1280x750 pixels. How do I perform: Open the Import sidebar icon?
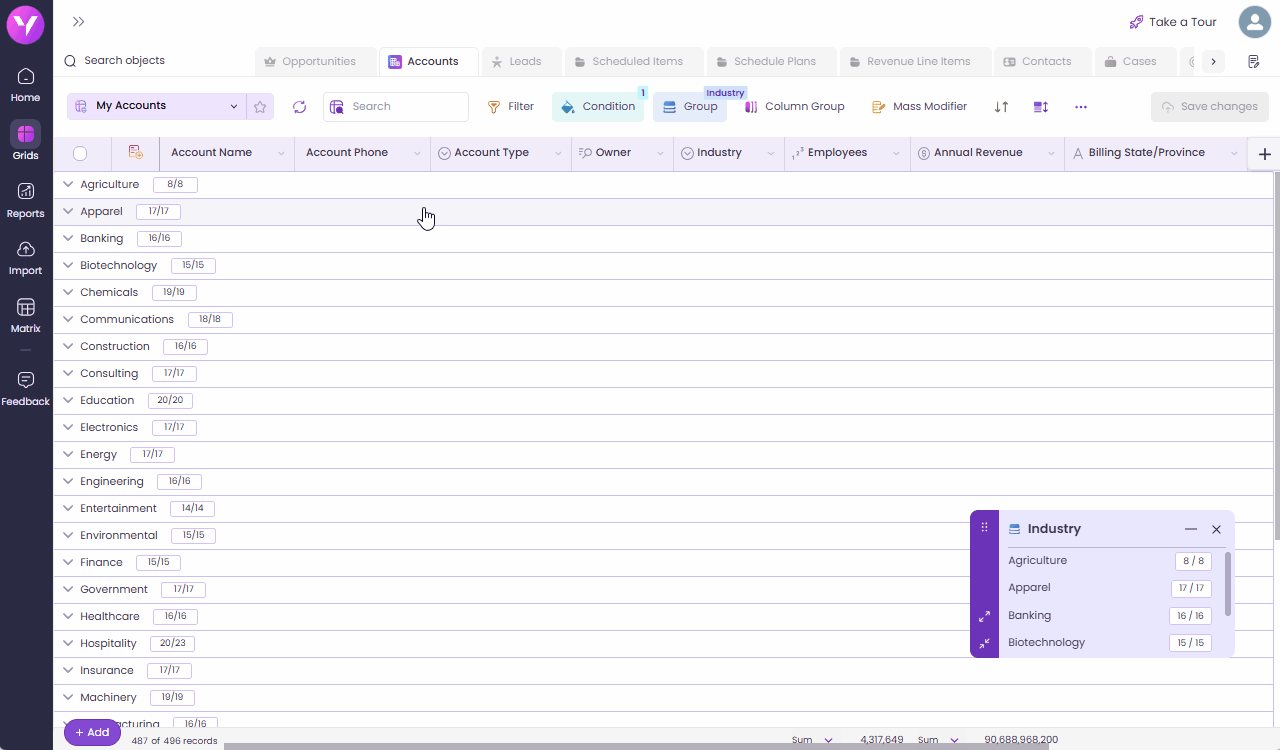pos(26,256)
